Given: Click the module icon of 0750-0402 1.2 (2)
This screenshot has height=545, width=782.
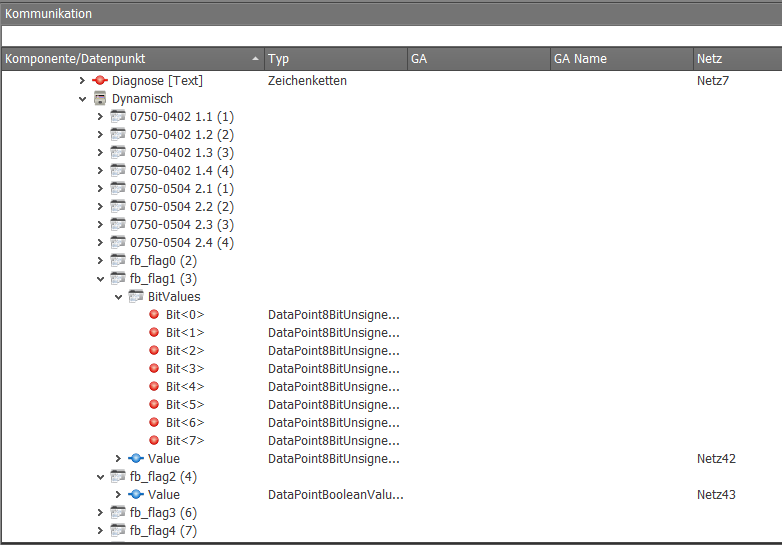Looking at the screenshot, I should [118, 135].
